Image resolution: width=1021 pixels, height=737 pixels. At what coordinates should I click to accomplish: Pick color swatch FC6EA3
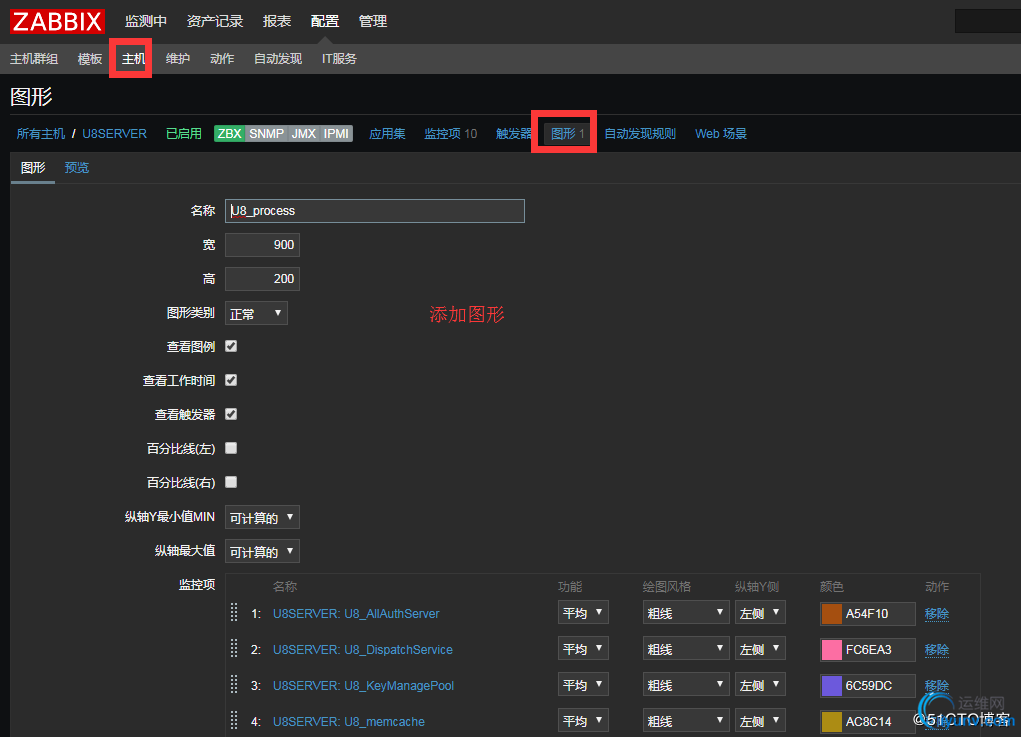pyautogui.click(x=832, y=649)
